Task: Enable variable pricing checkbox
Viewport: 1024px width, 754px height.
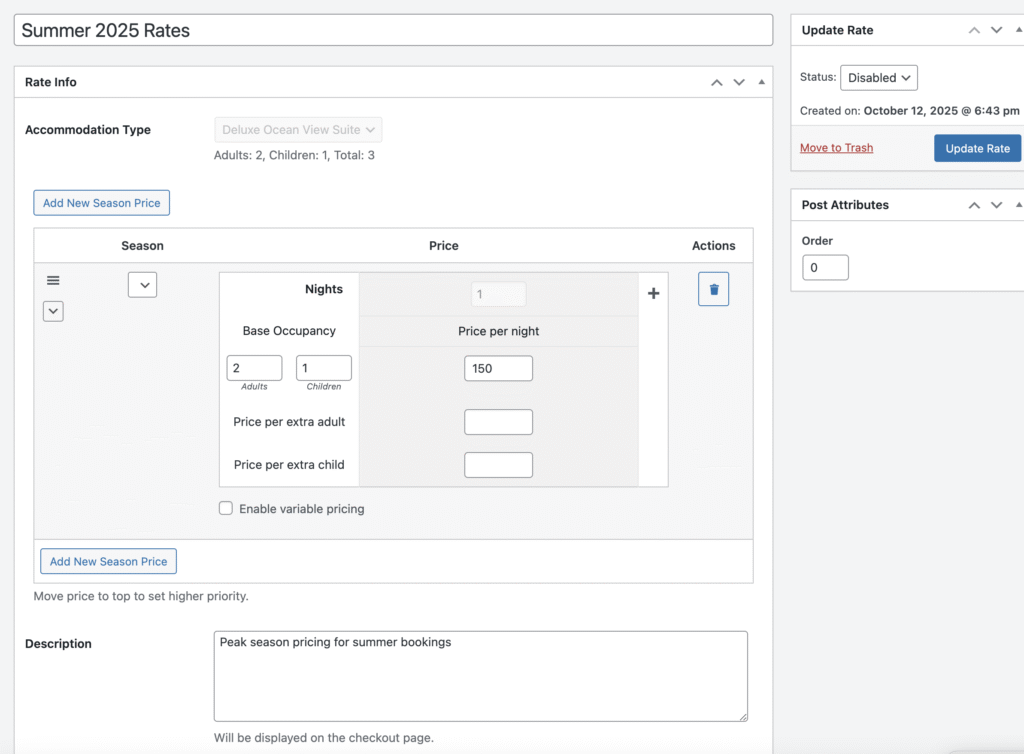Action: coord(226,509)
